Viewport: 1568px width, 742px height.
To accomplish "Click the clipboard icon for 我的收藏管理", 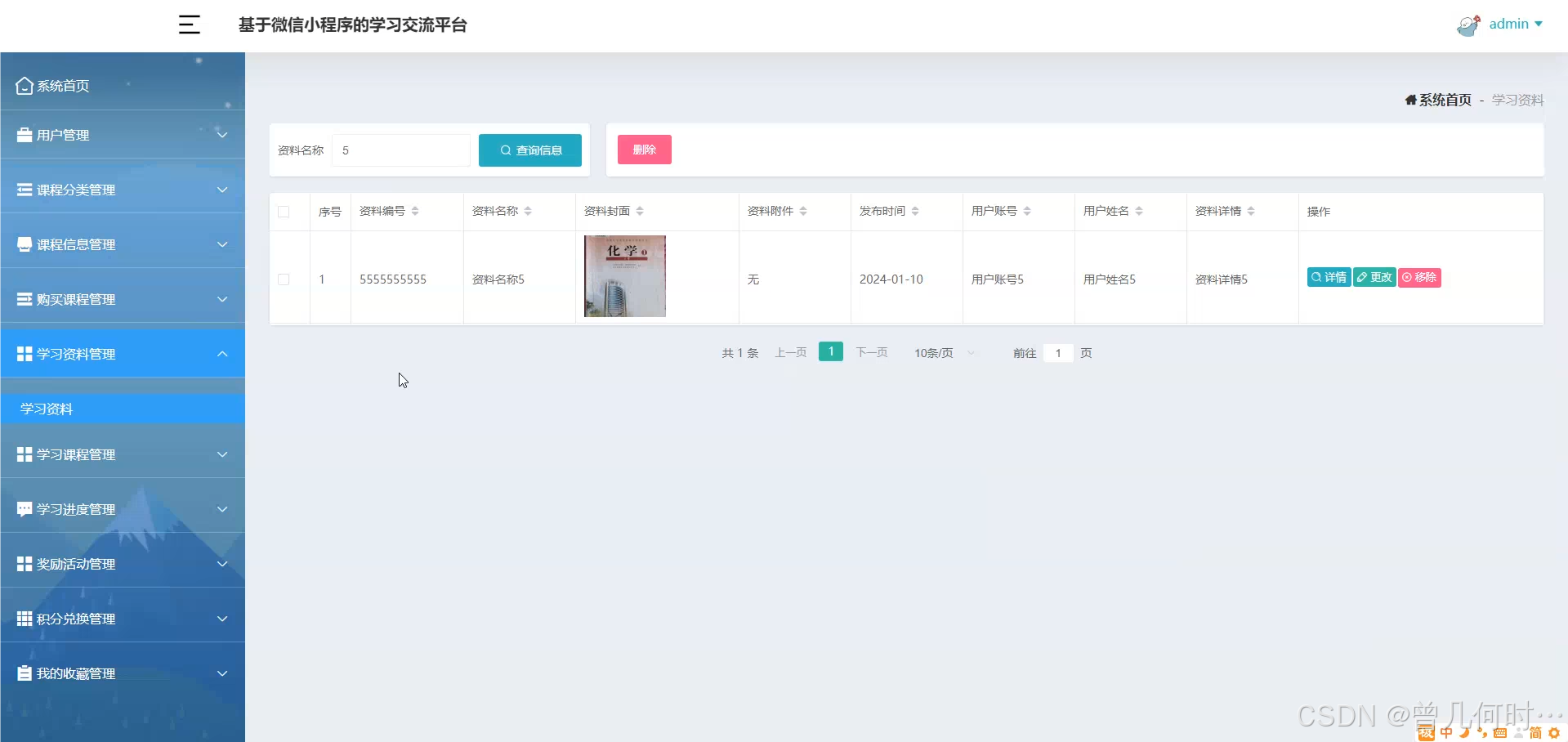I will 25,673.
